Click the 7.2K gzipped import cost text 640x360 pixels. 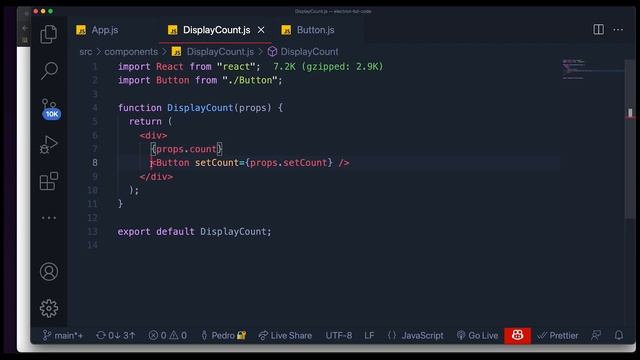pos(328,67)
